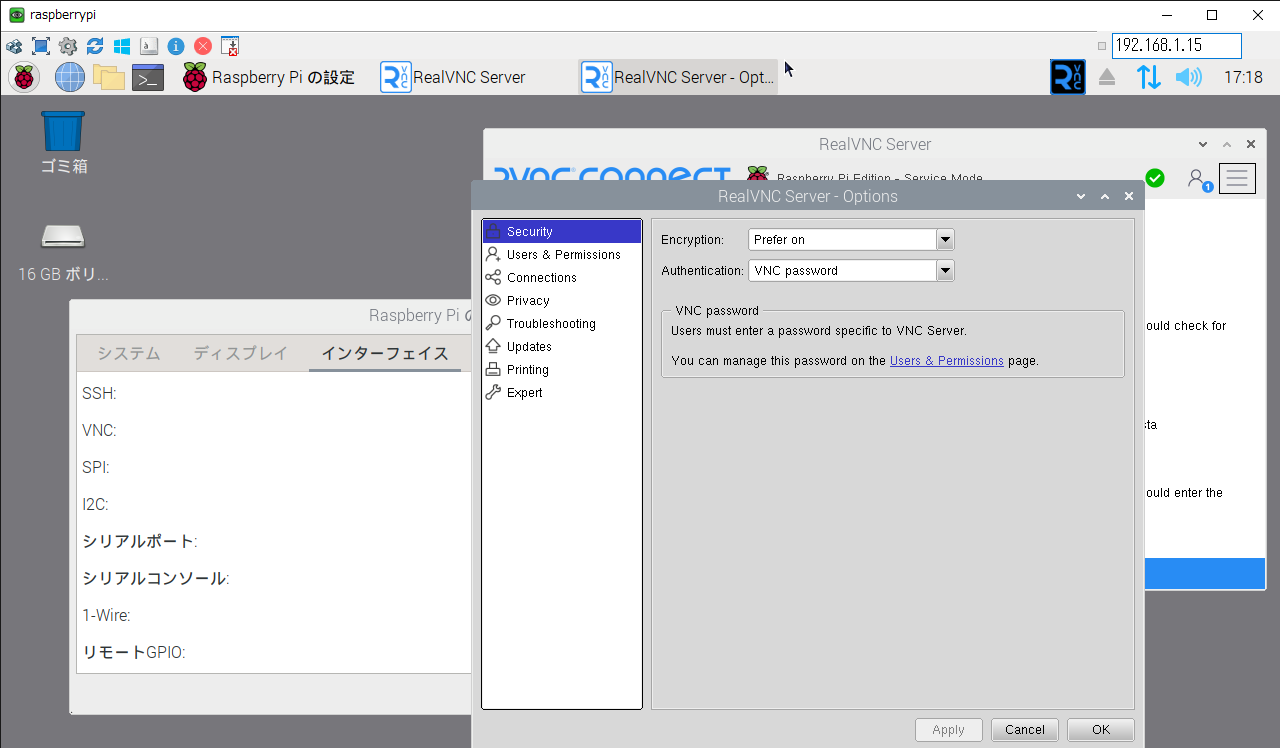This screenshot has width=1280, height=748.
Task: Click the Apply button in Options dialog
Action: coord(948,730)
